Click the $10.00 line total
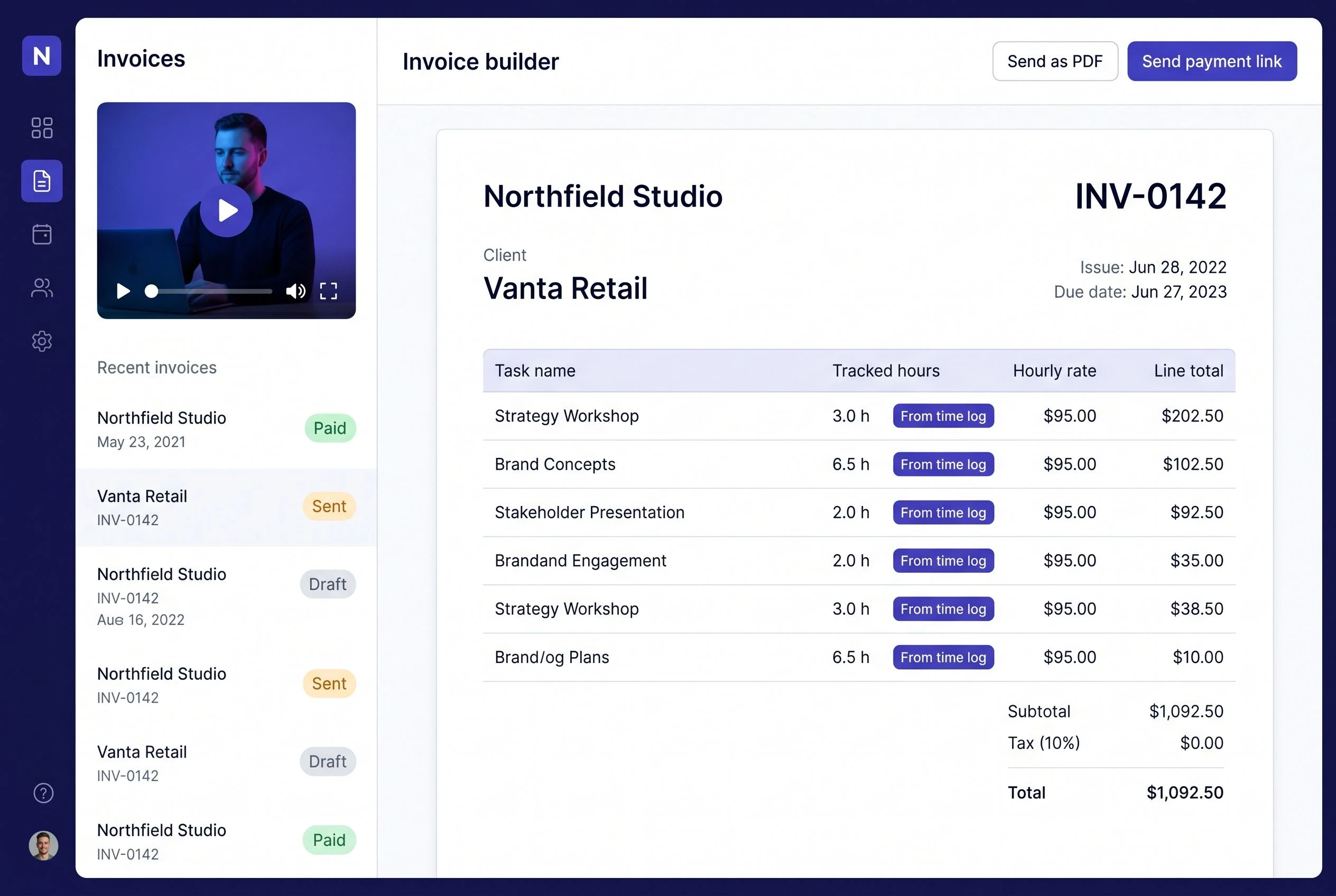The width and height of the screenshot is (1336, 896). click(1198, 657)
